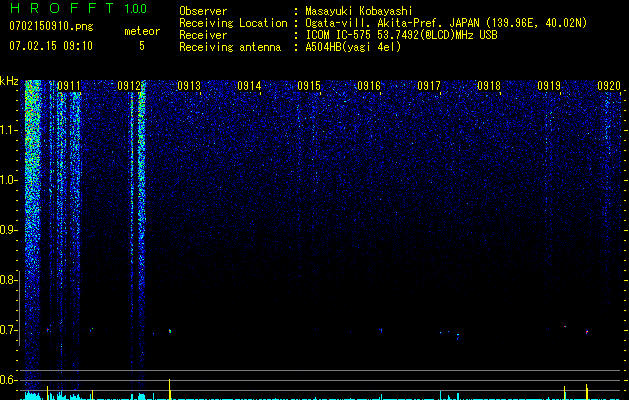Click the meteor count value 5
This screenshot has height=400, width=629.
(142, 46)
